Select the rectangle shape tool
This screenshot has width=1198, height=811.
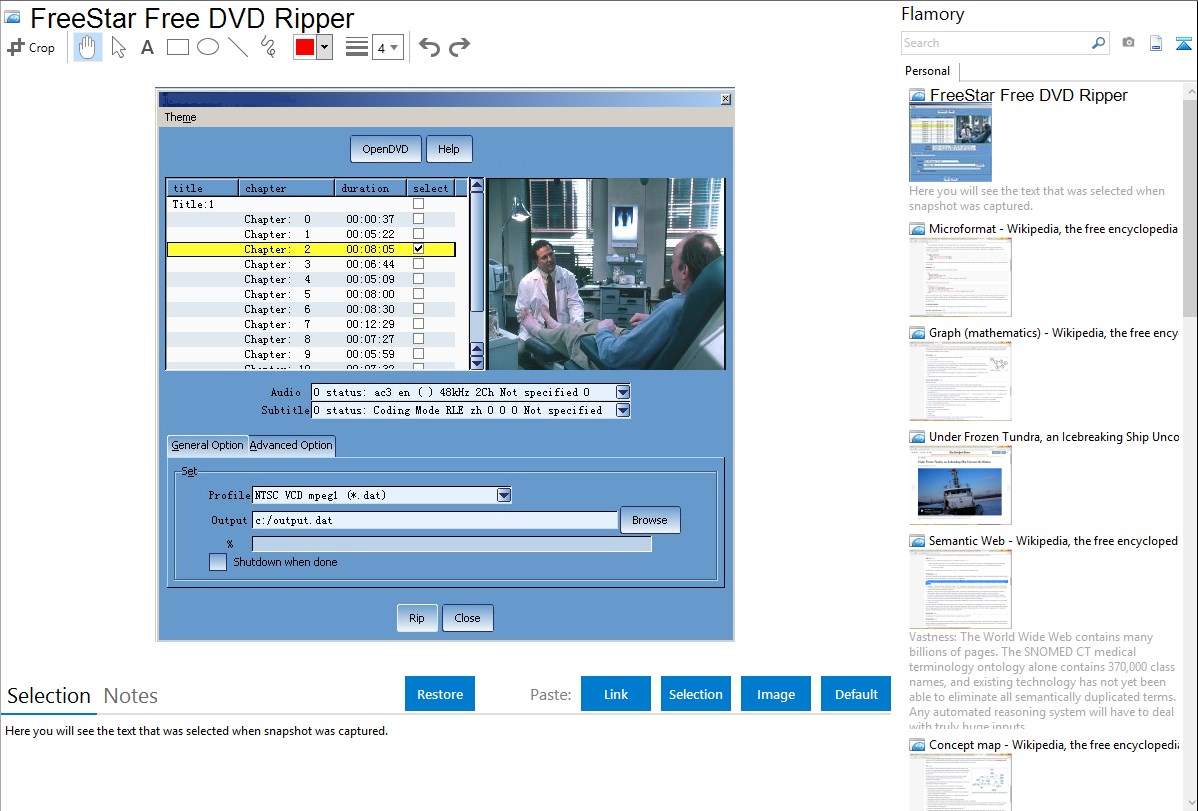177,47
